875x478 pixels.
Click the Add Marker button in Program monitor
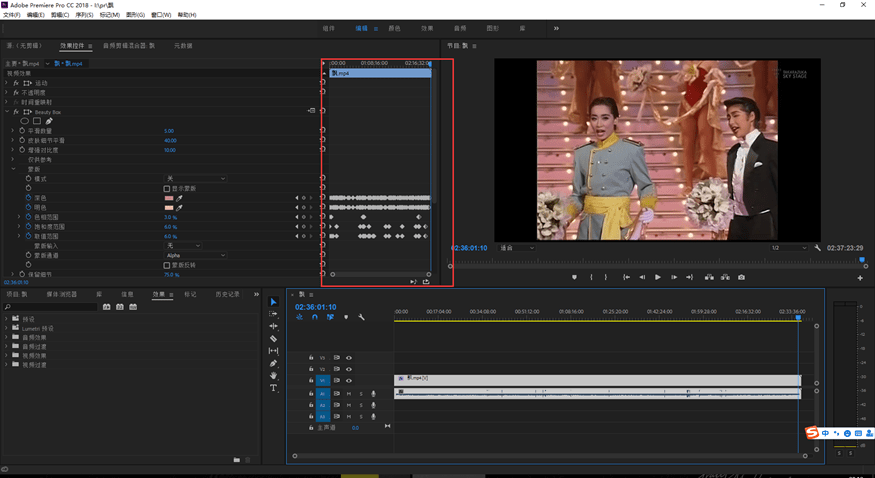click(574, 277)
